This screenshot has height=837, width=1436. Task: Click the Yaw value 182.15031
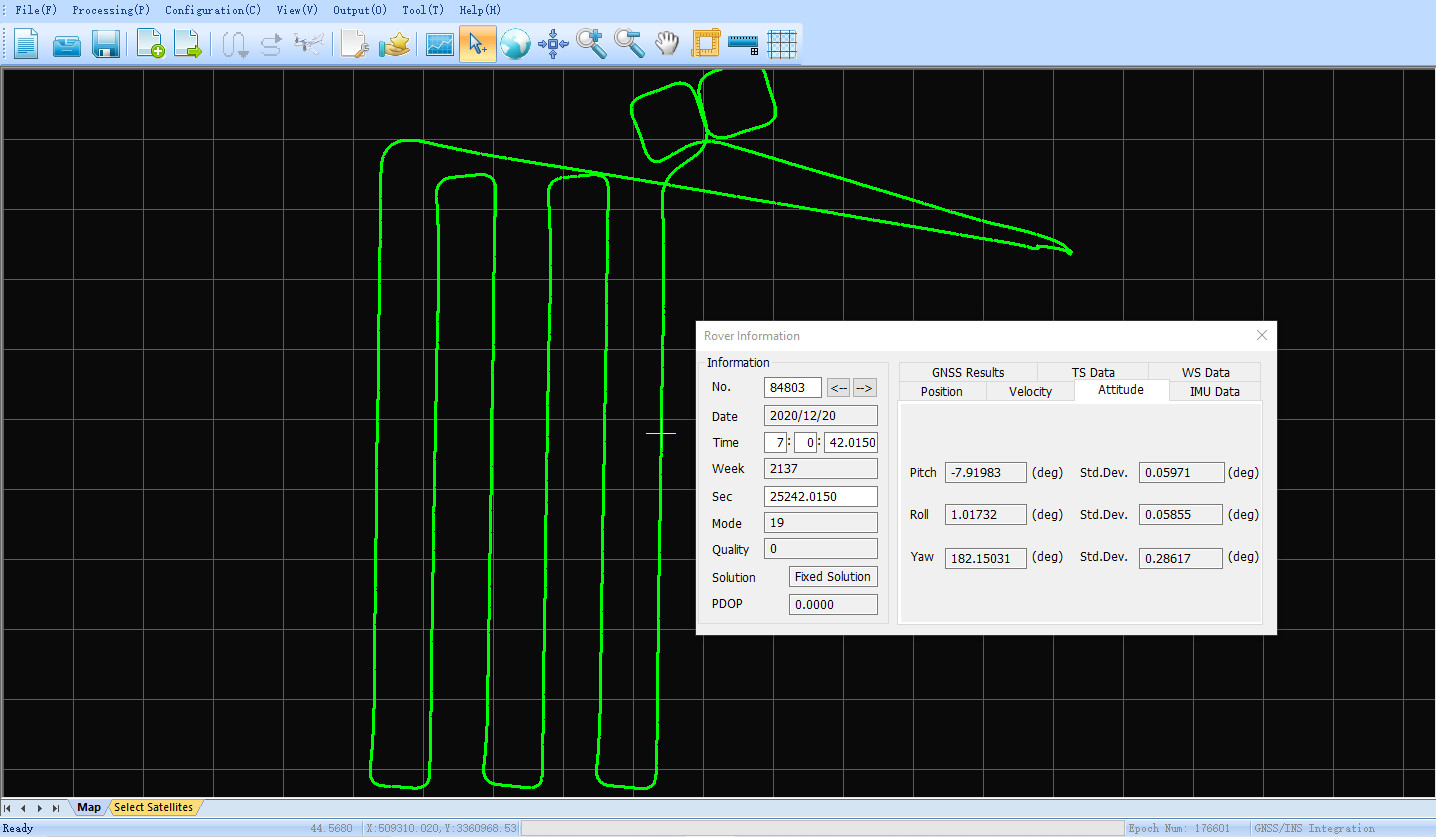click(986, 558)
